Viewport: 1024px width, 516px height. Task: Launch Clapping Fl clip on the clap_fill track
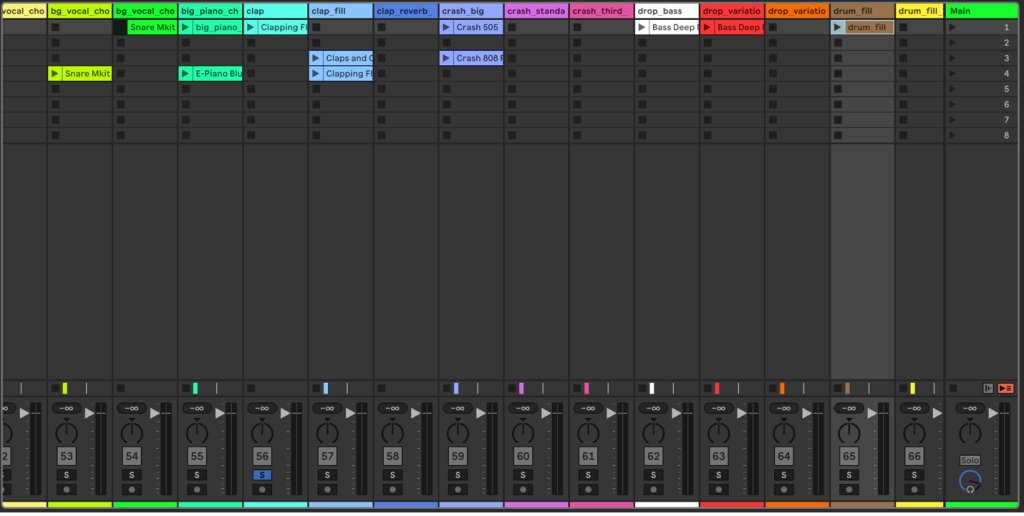pyautogui.click(x=316, y=74)
